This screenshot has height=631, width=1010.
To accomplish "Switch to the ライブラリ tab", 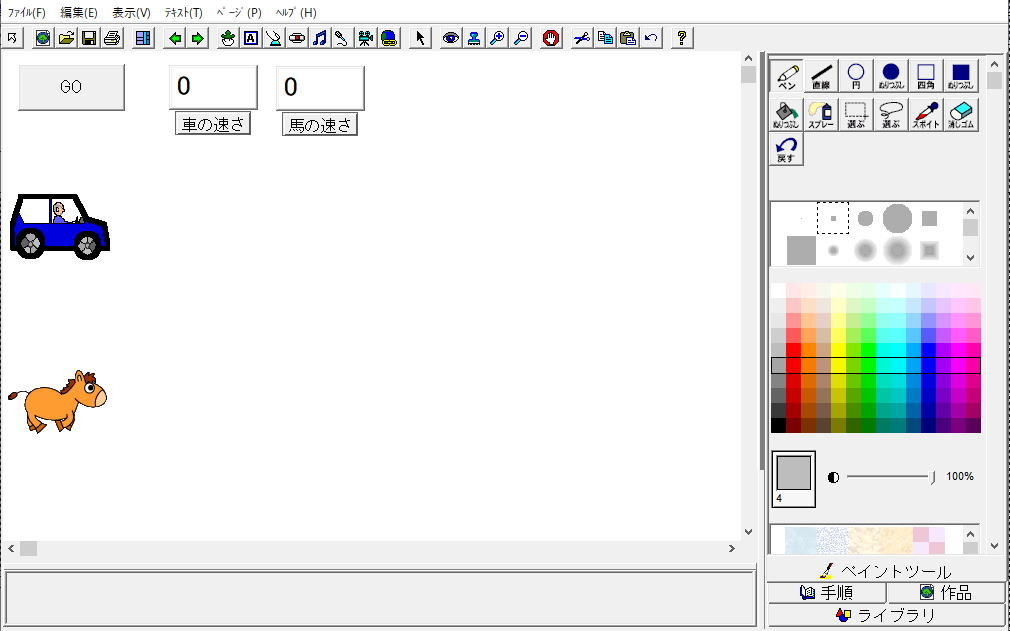I will click(886, 615).
